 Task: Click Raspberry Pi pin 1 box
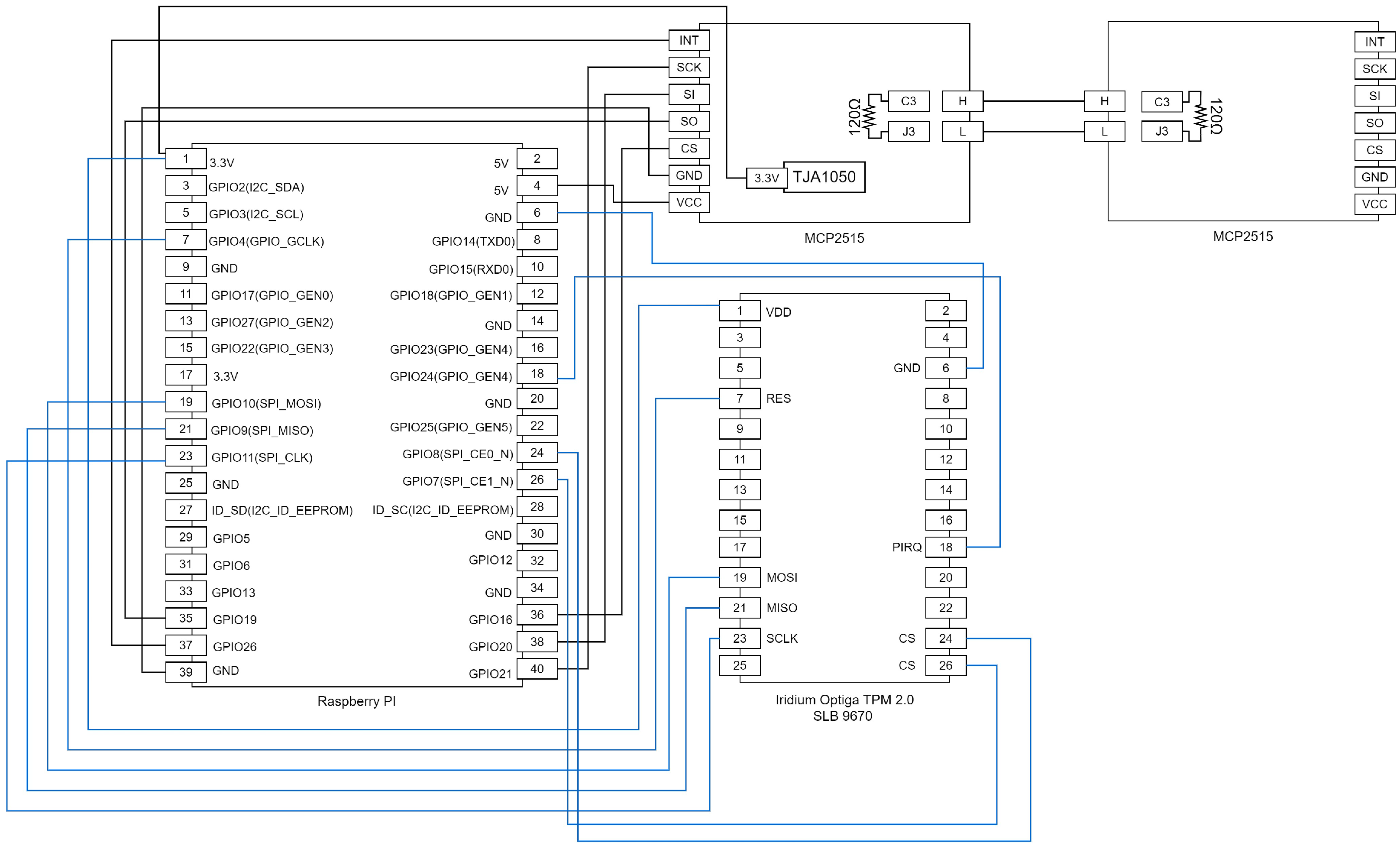[x=186, y=159]
